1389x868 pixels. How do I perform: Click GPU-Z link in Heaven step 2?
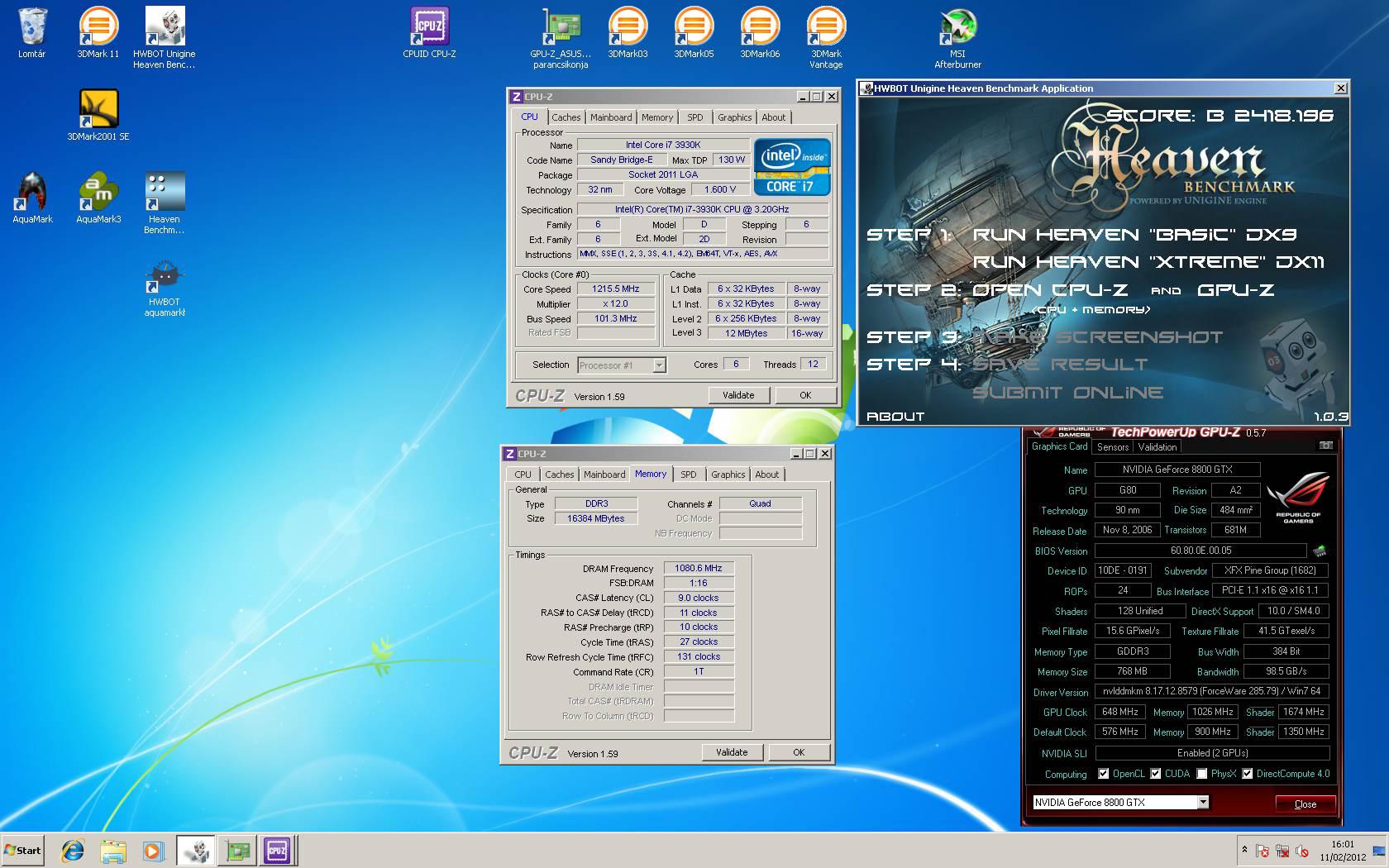pyautogui.click(x=1236, y=290)
